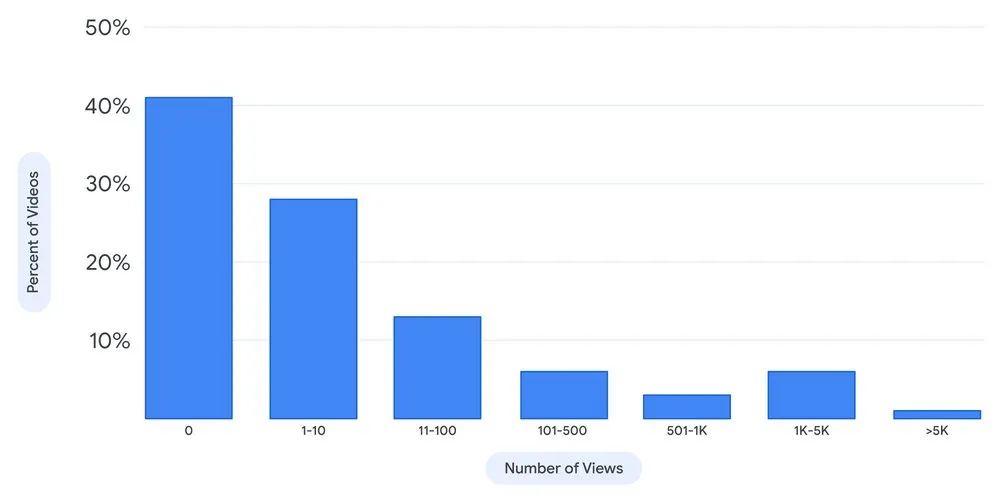Select the 30% y-axis tick label

108,184
